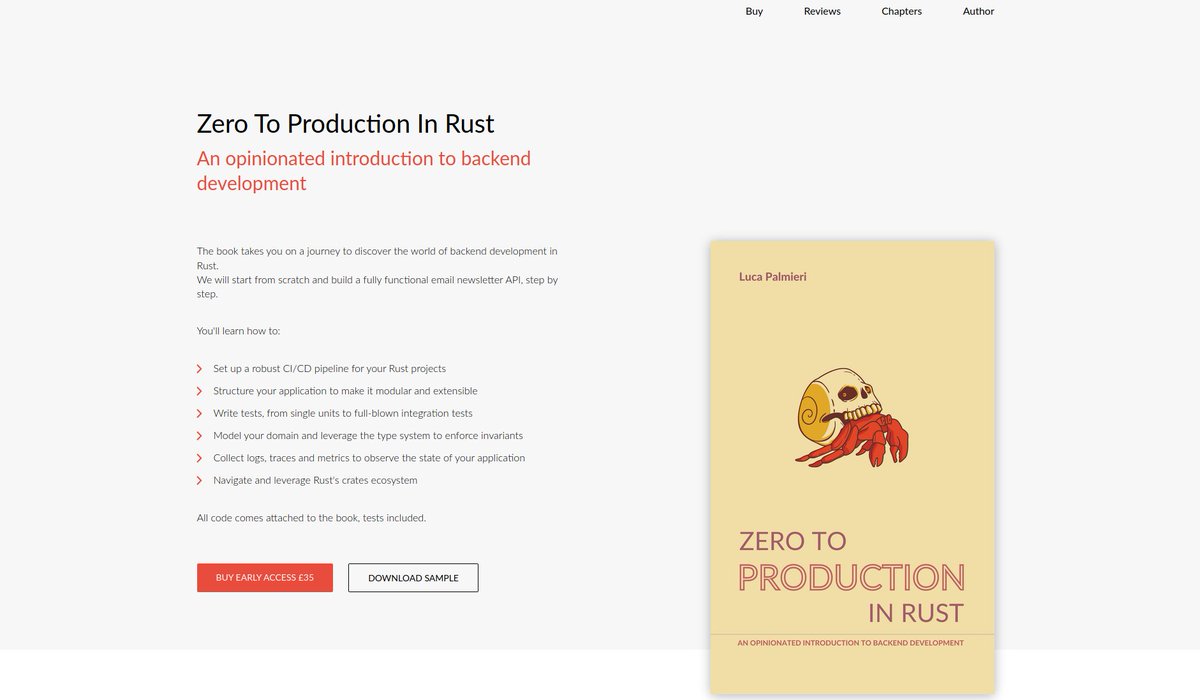The image size is (1200, 700).
Task: Navigate to the Reviews section
Action: click(821, 11)
